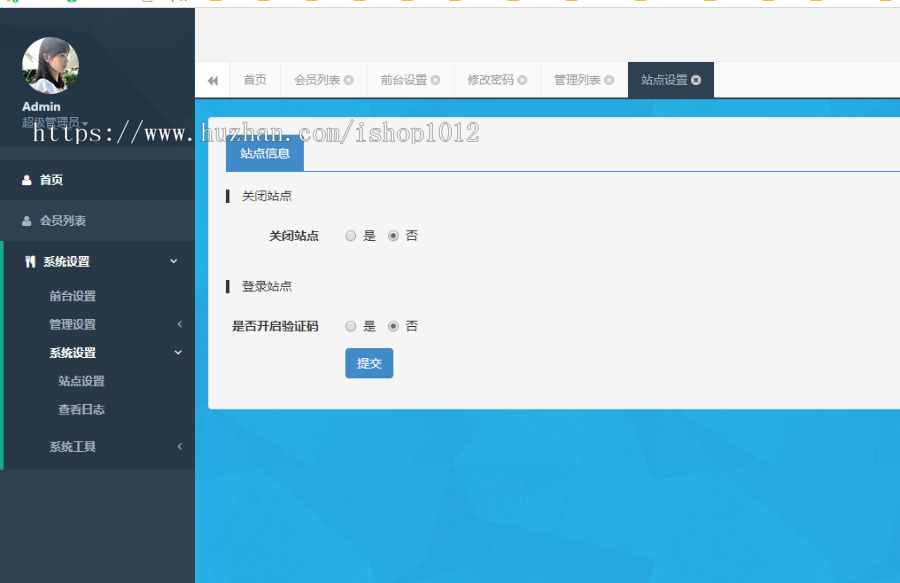Collapse tab bar with the double-arrow icon
The height and width of the screenshot is (583, 900).
212,80
